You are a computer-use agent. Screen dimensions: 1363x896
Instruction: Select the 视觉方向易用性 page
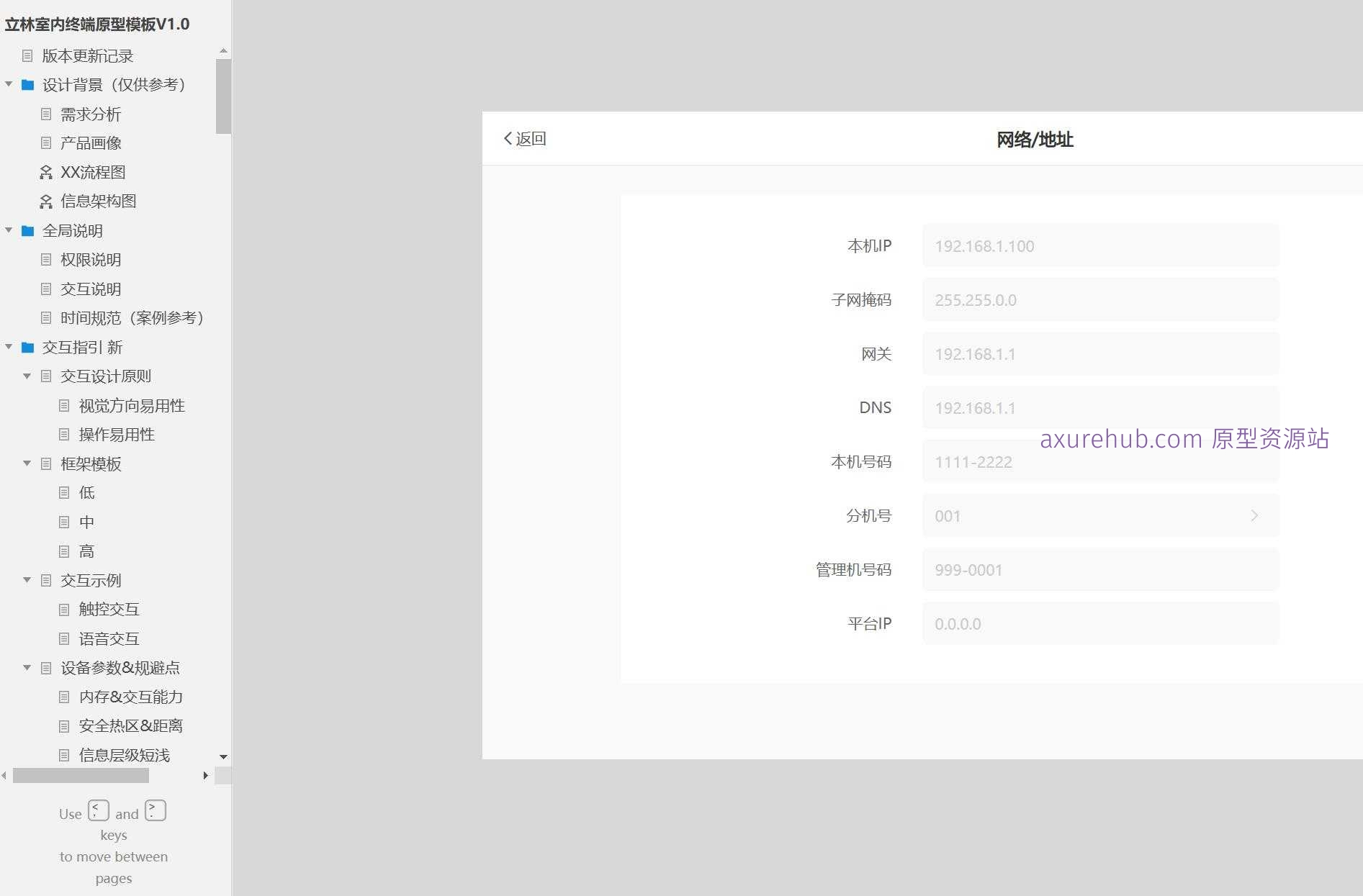point(132,405)
